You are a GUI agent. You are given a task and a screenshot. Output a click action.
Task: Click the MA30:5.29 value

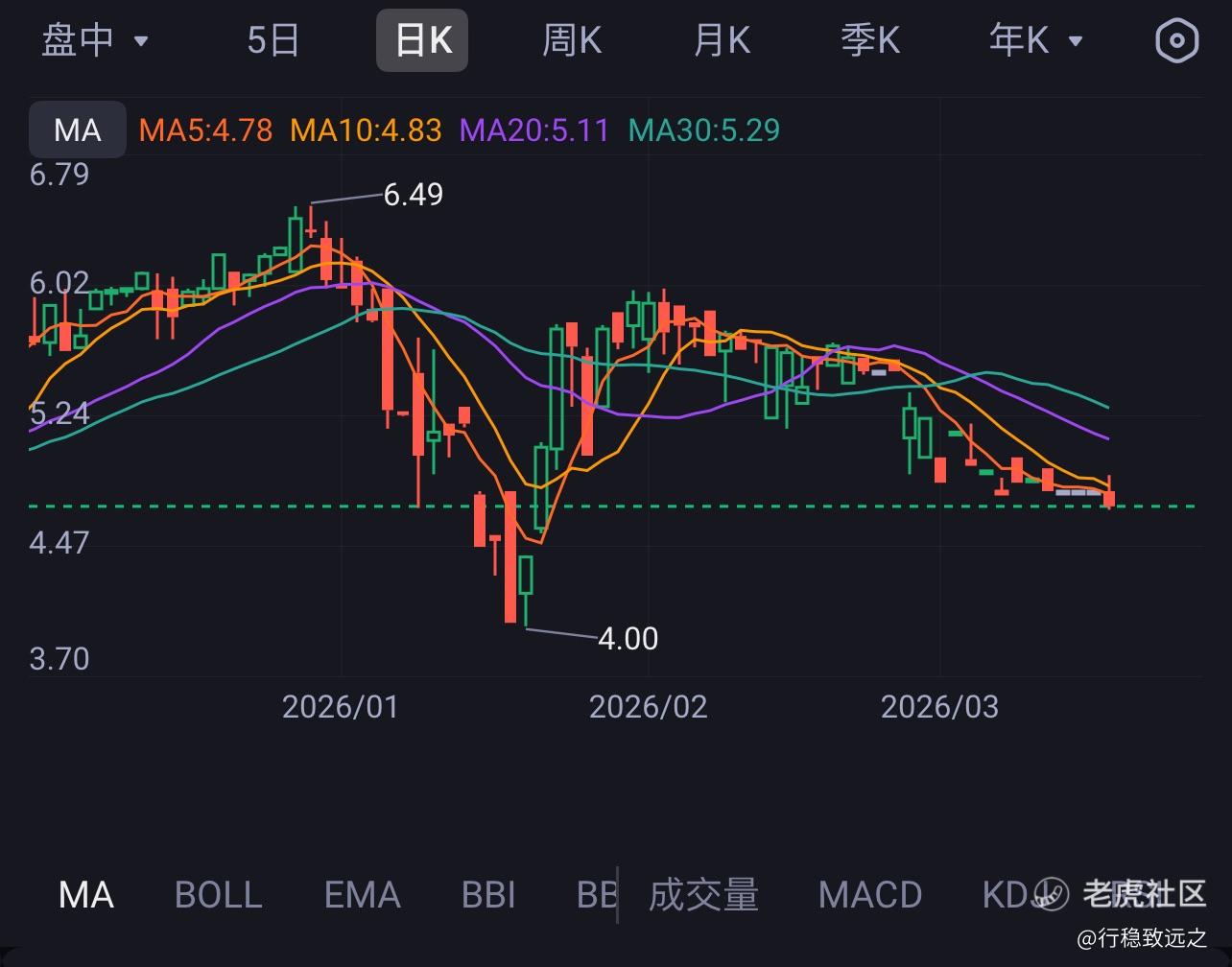(703, 130)
